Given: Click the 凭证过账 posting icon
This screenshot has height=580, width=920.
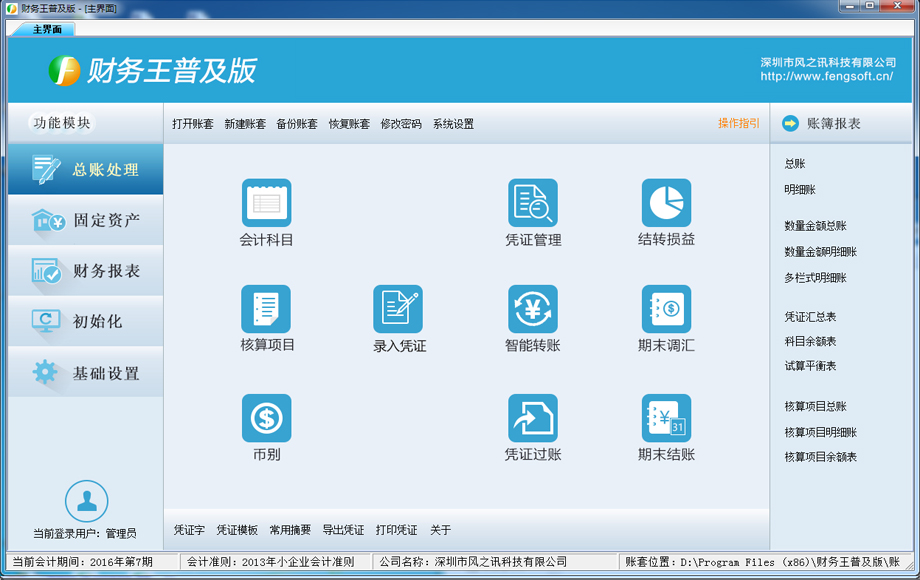Looking at the screenshot, I should [532, 418].
